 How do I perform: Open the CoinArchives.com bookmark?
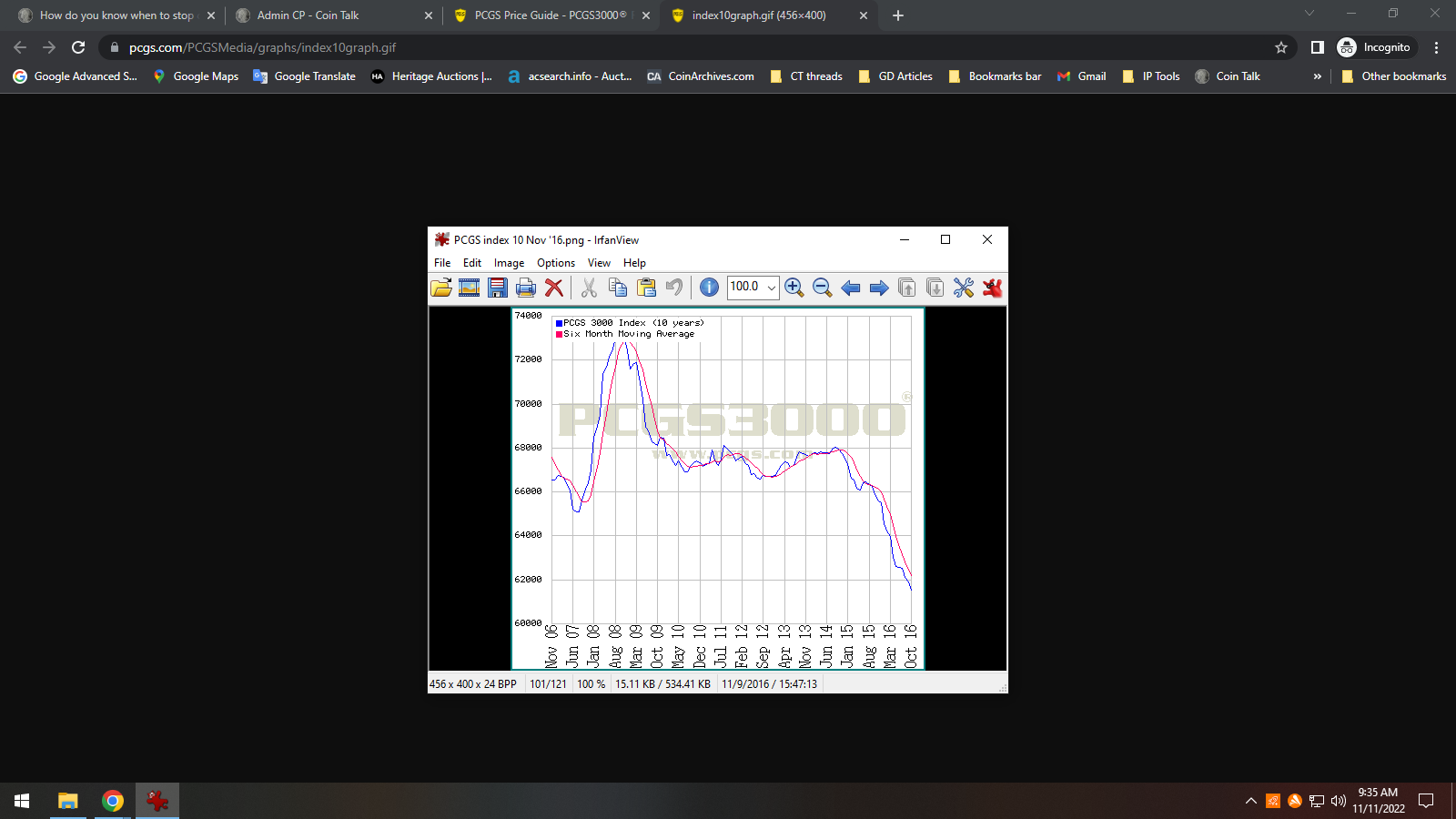pyautogui.click(x=701, y=76)
